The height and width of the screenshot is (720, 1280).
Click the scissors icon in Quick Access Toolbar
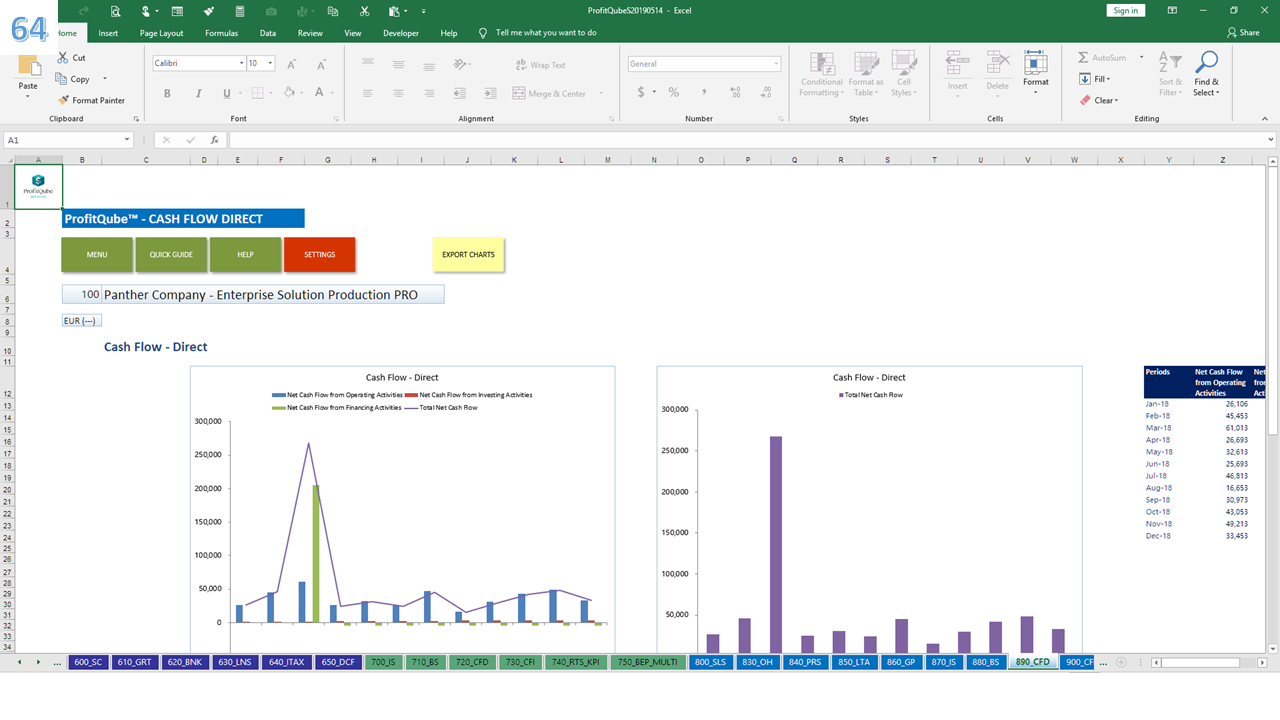coord(364,11)
